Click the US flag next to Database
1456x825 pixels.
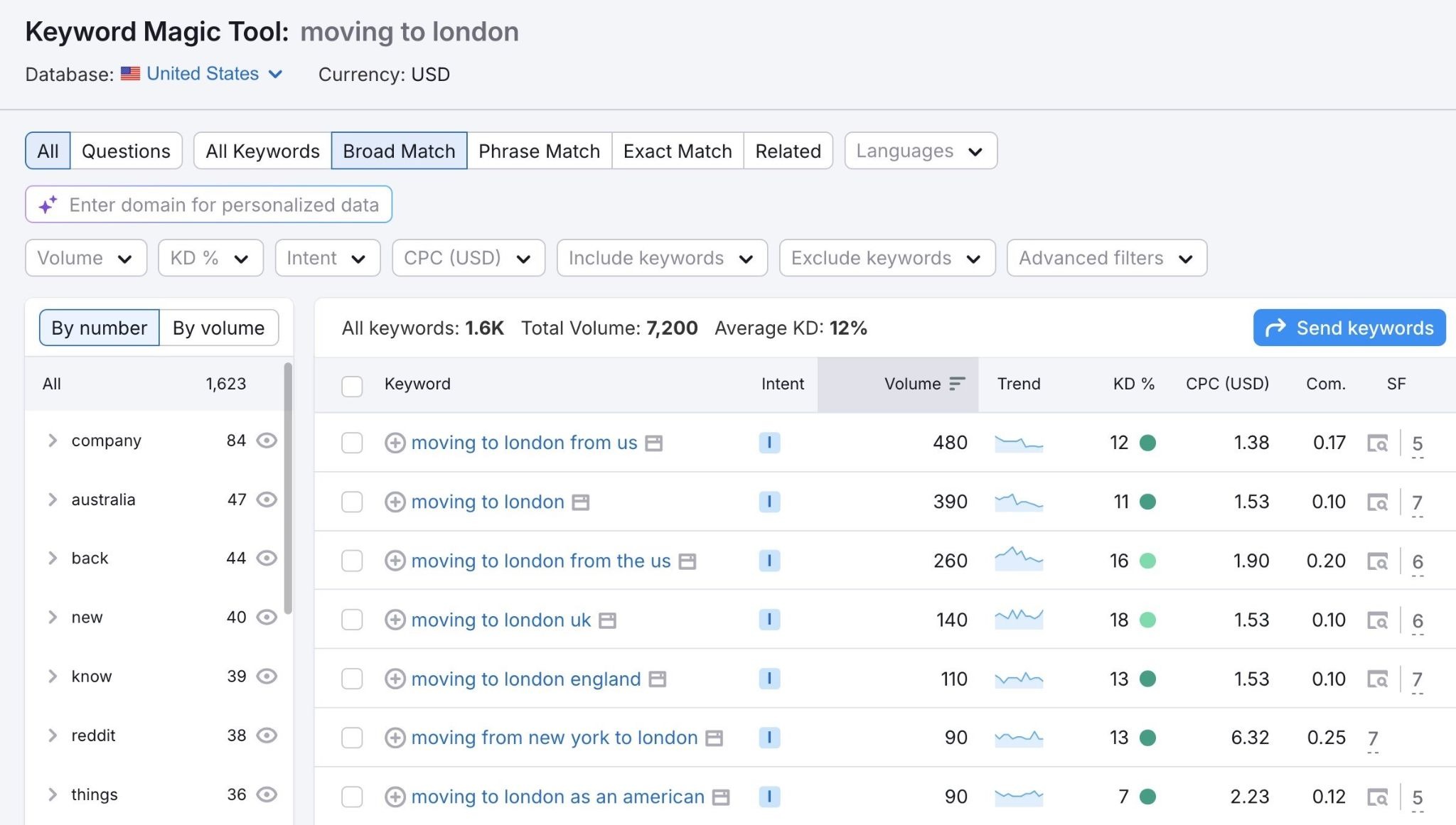130,74
